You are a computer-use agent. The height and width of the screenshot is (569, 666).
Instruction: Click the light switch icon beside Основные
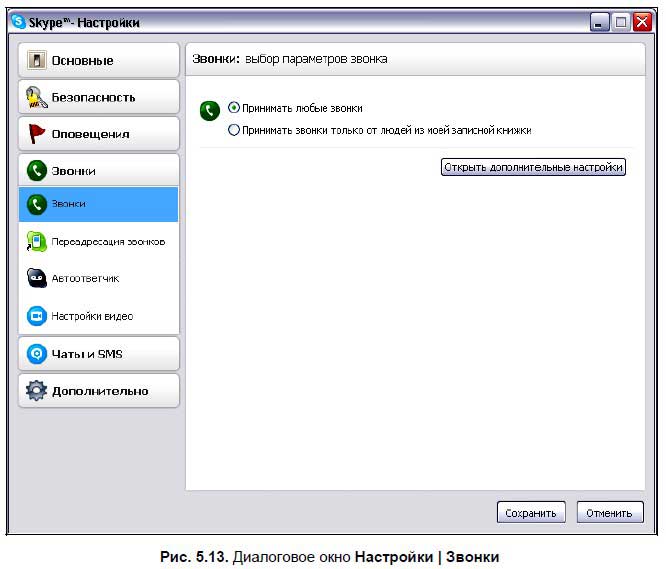coord(37,60)
